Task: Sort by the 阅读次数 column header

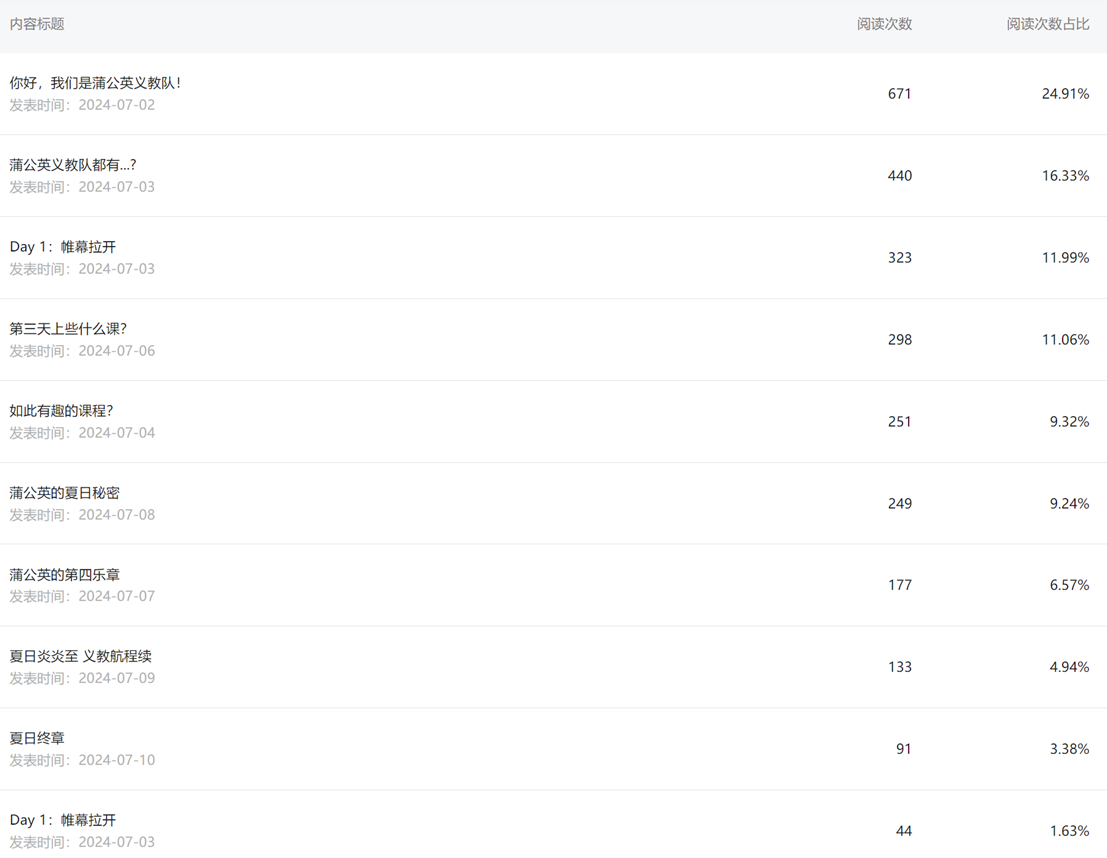Action: [x=884, y=24]
